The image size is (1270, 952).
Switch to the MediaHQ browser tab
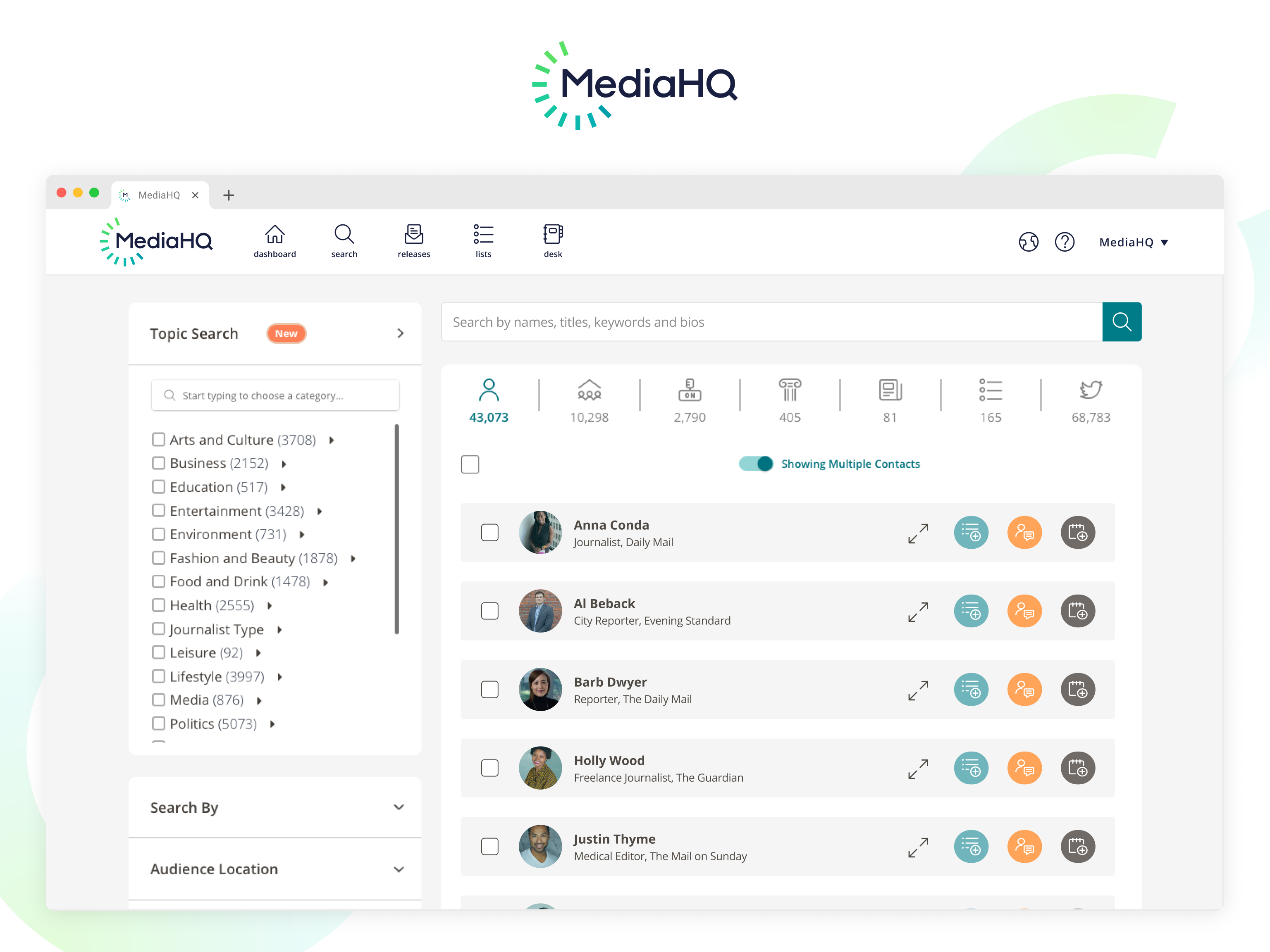pos(160,195)
